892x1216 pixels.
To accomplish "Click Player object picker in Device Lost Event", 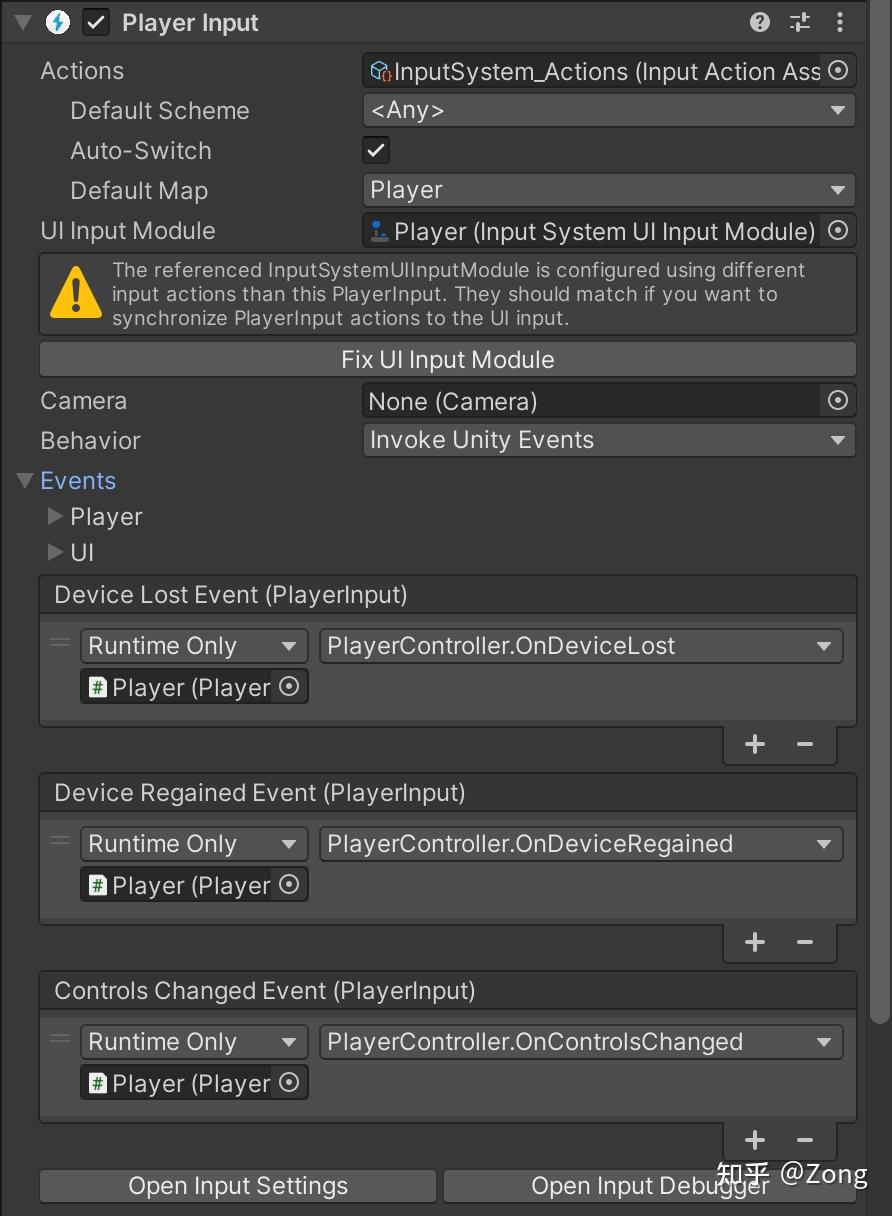I will click(293, 686).
